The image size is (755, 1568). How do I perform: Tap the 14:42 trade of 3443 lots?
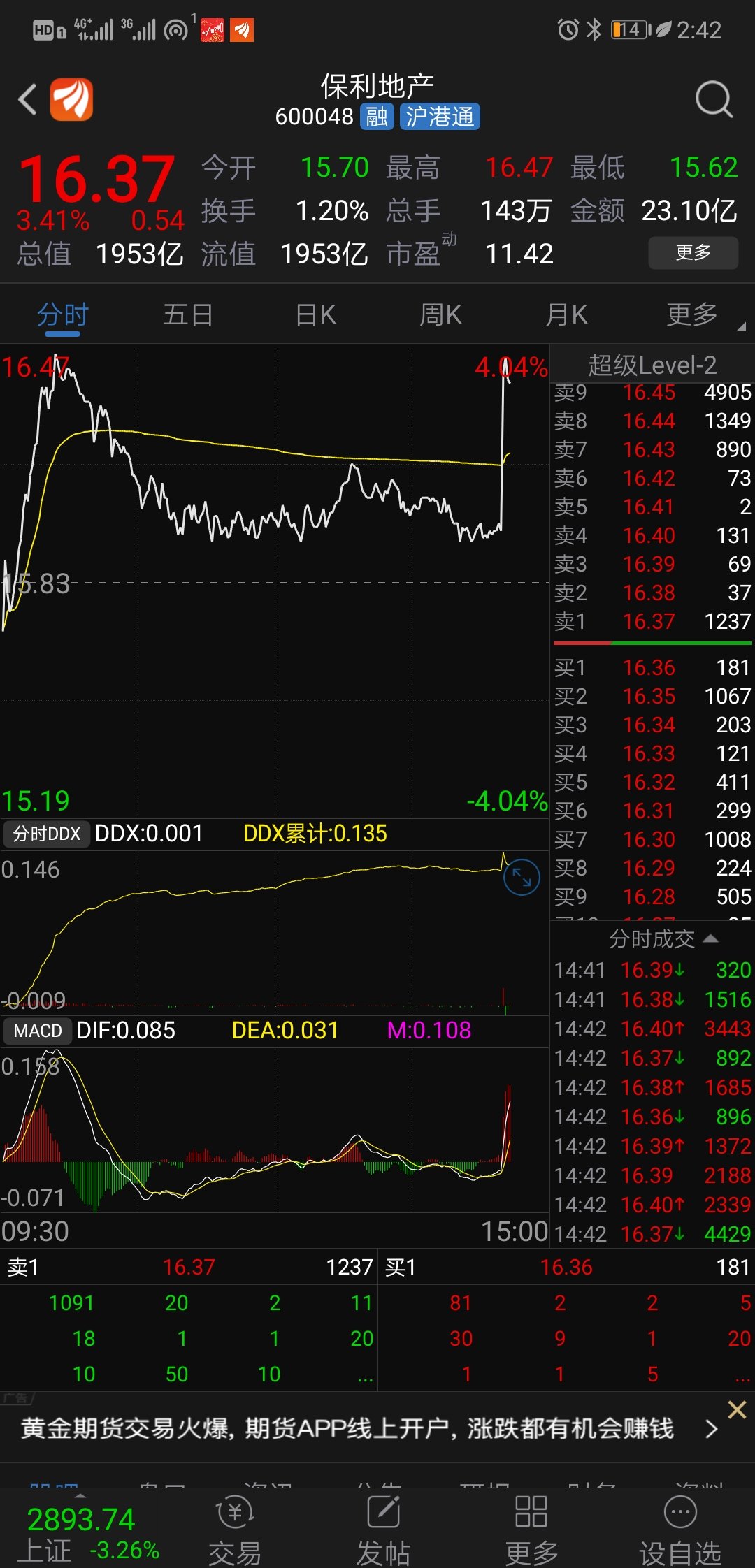(x=652, y=1029)
